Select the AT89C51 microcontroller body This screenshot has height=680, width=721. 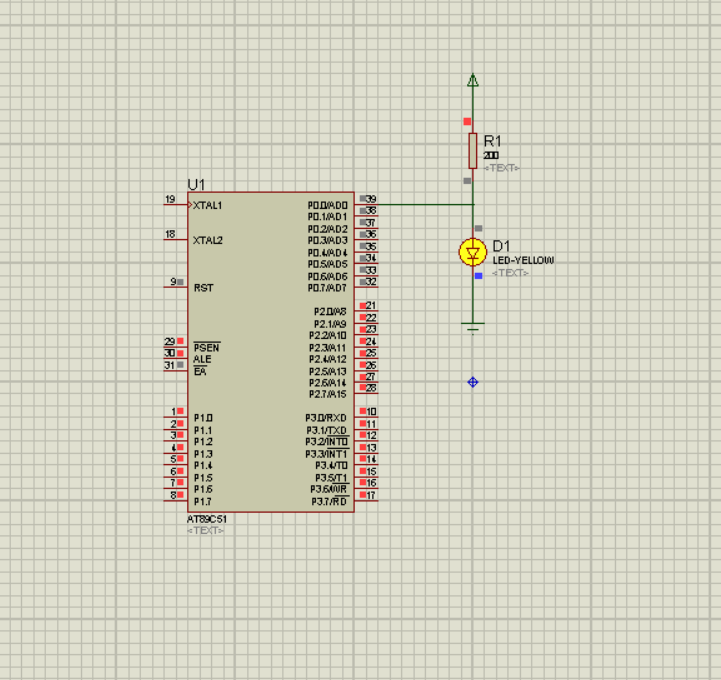tap(271, 352)
